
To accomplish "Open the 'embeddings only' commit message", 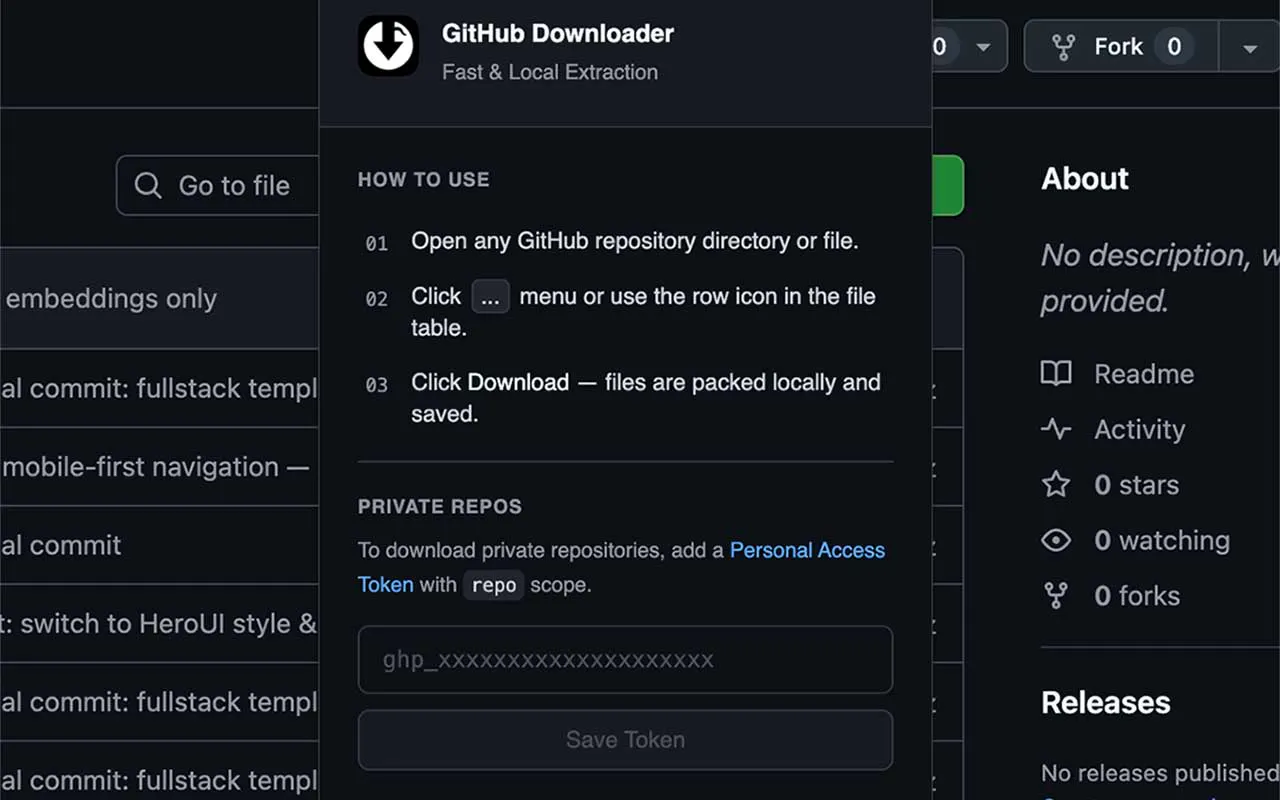I will (111, 298).
